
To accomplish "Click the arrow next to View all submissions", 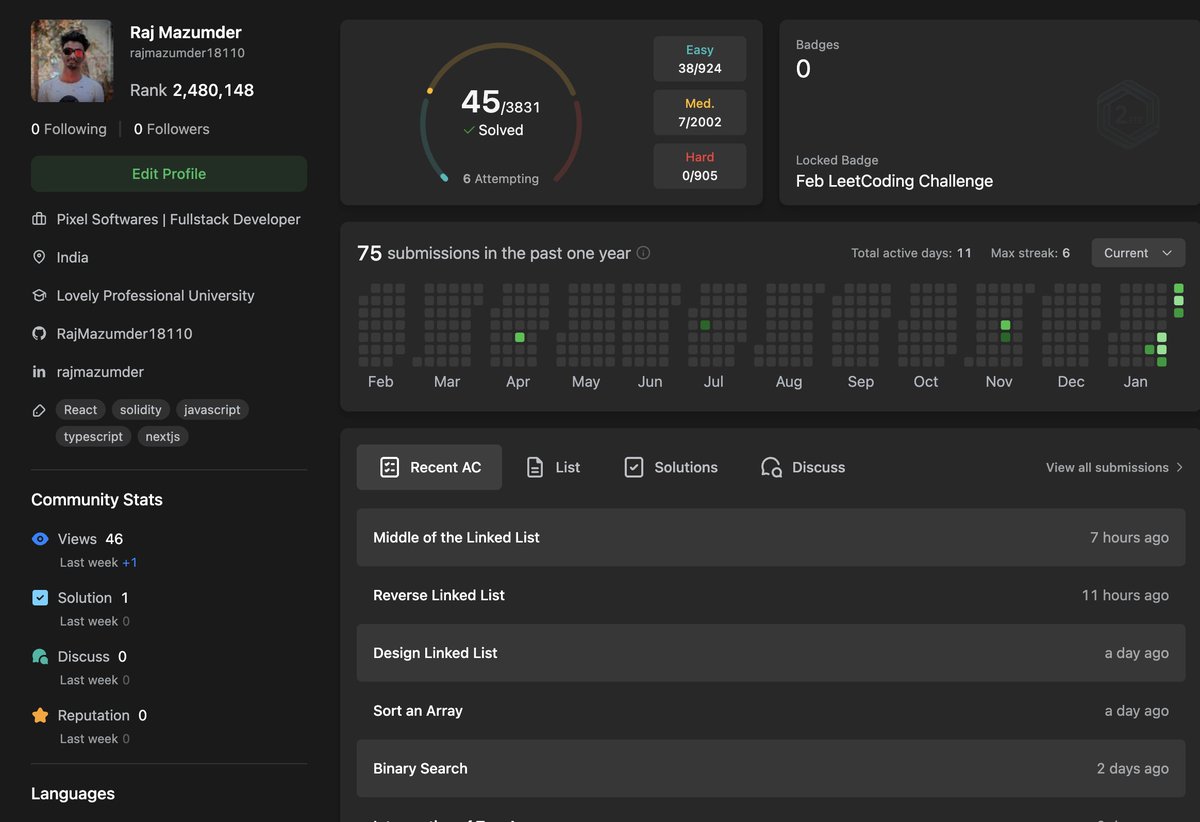I will (1180, 467).
